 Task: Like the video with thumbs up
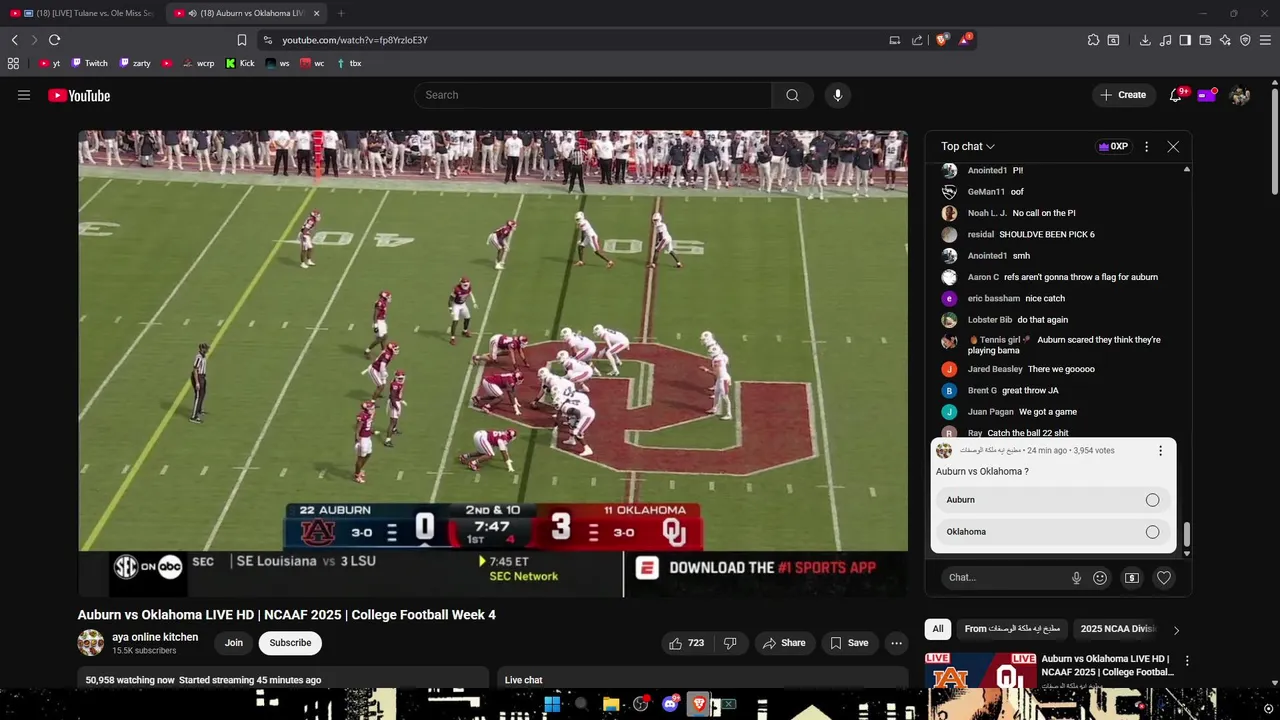click(x=687, y=643)
